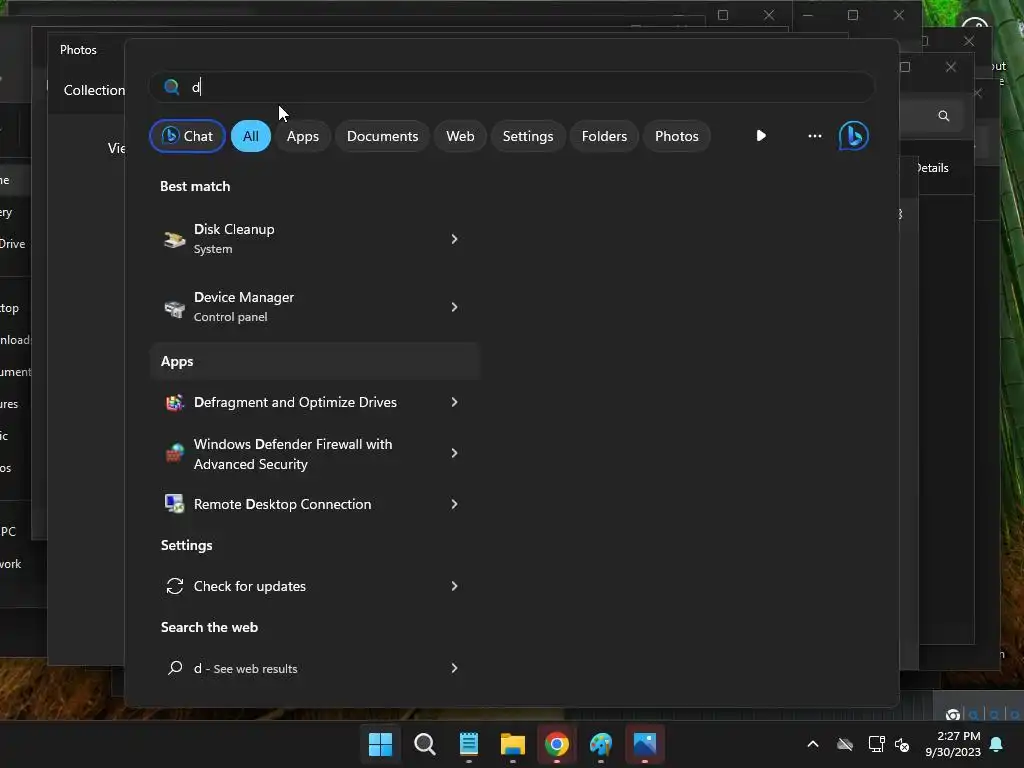Expand 'd - See web results' chevron
The width and height of the screenshot is (1024, 768).
455,668
